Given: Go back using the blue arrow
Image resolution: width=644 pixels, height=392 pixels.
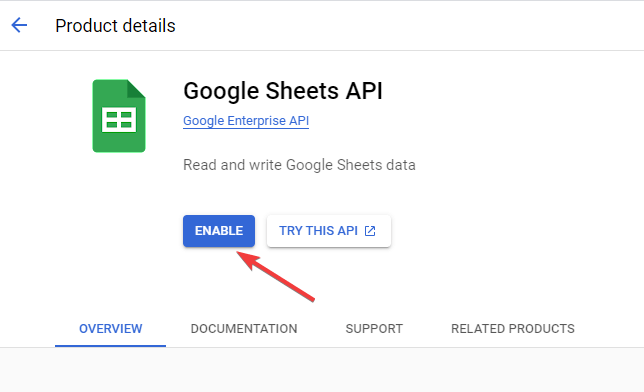Looking at the screenshot, I should pyautogui.click(x=19, y=25).
